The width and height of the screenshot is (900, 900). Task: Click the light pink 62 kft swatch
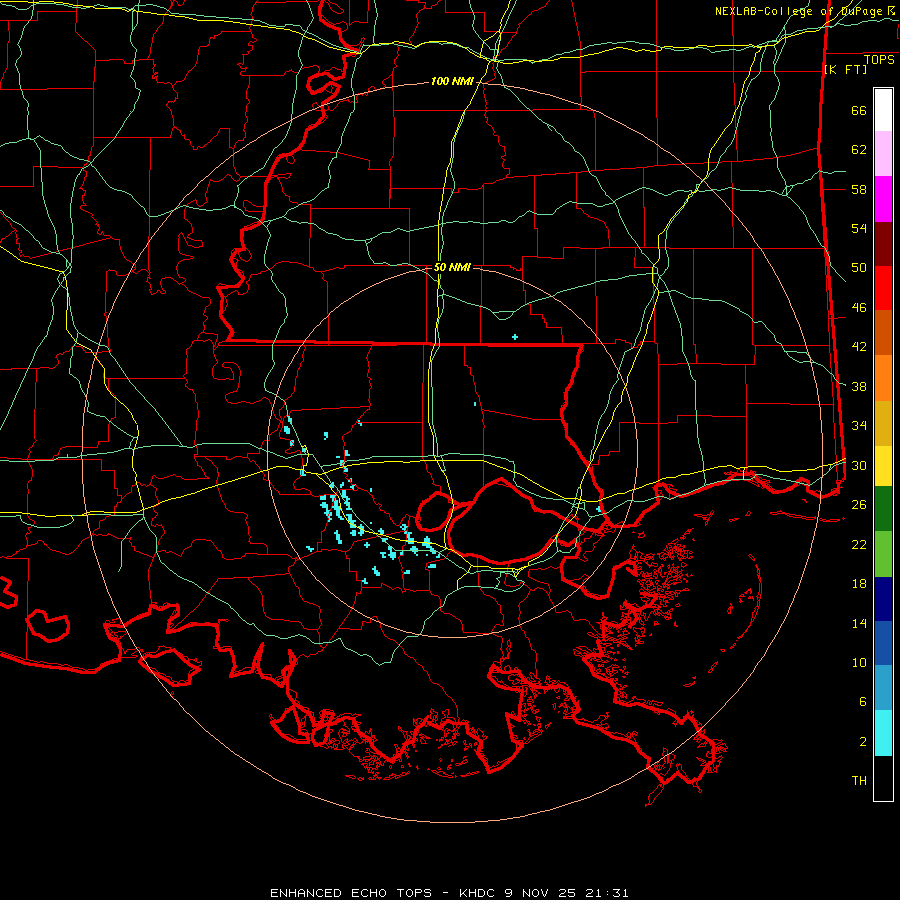(x=883, y=154)
